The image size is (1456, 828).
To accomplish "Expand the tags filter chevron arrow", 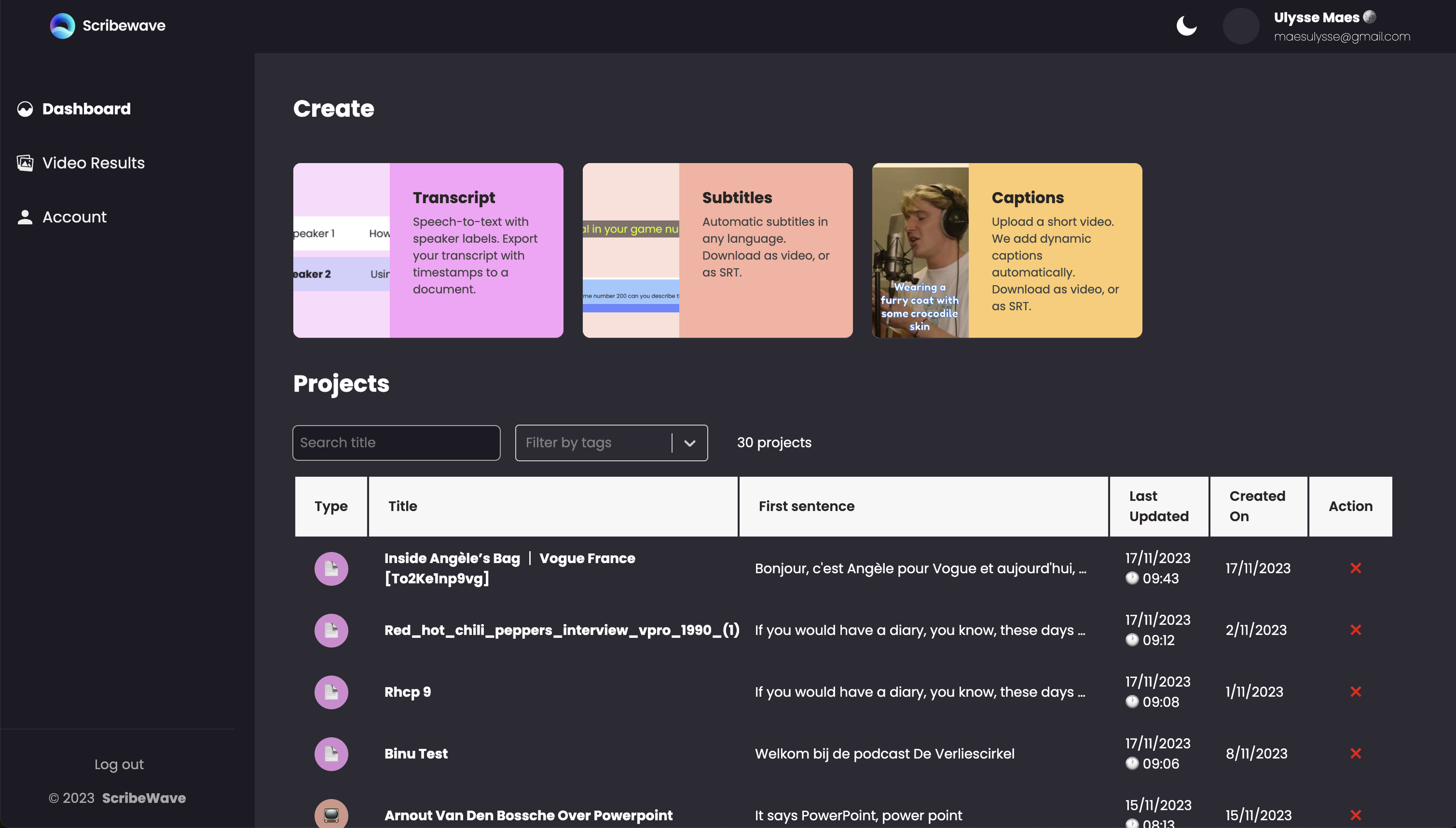I will [689, 443].
